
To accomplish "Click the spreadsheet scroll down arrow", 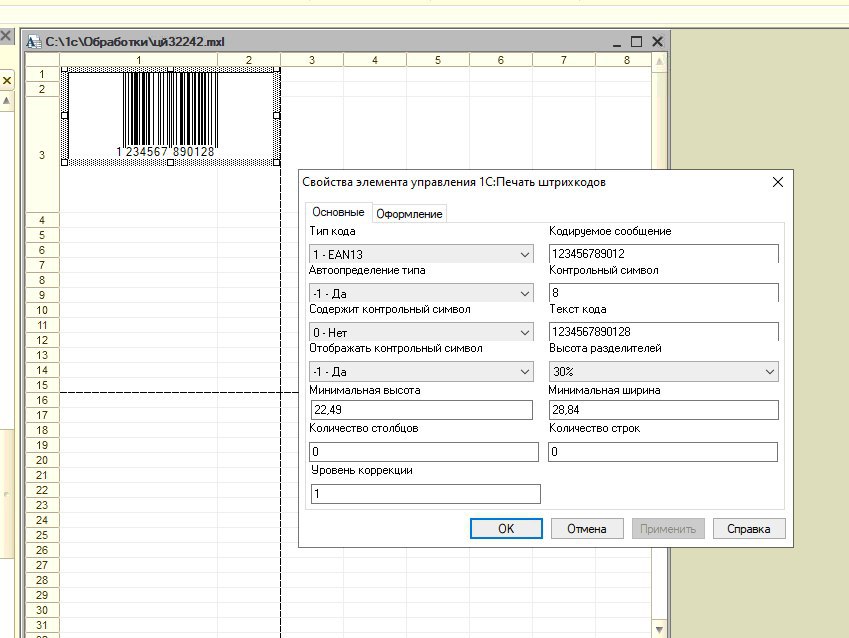I will pos(659,629).
